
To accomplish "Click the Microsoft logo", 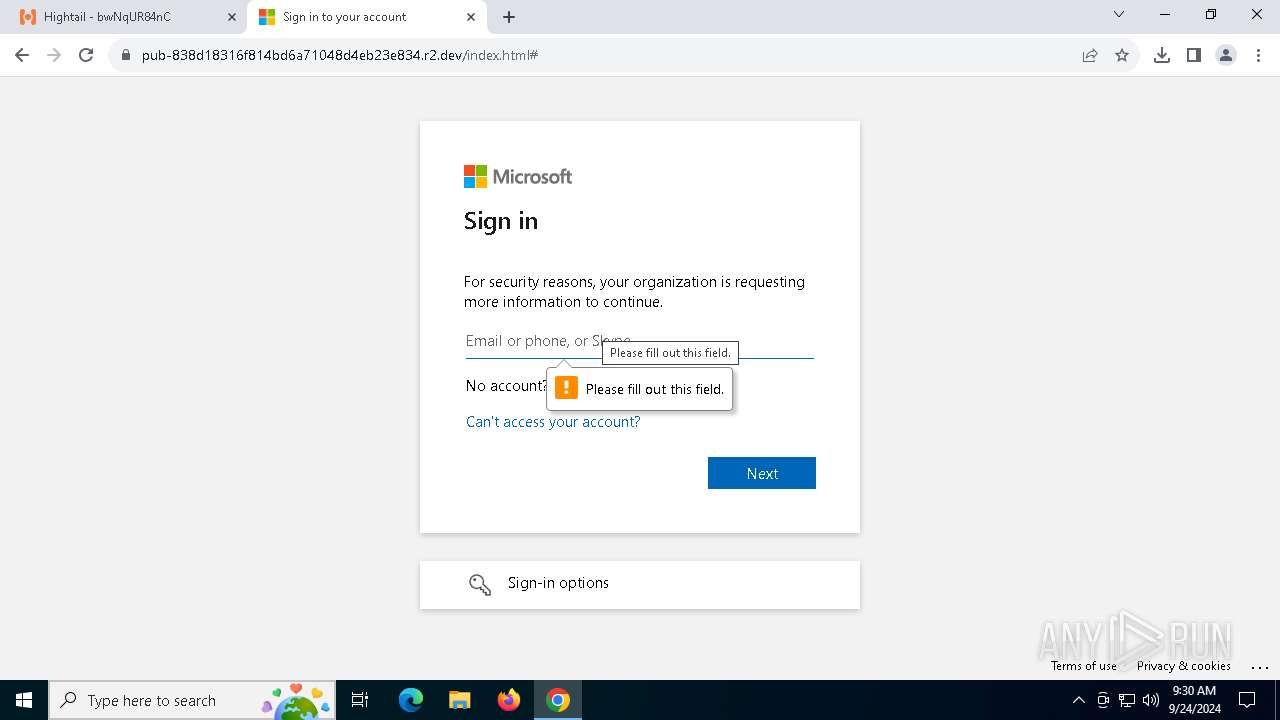I will coord(518,177).
